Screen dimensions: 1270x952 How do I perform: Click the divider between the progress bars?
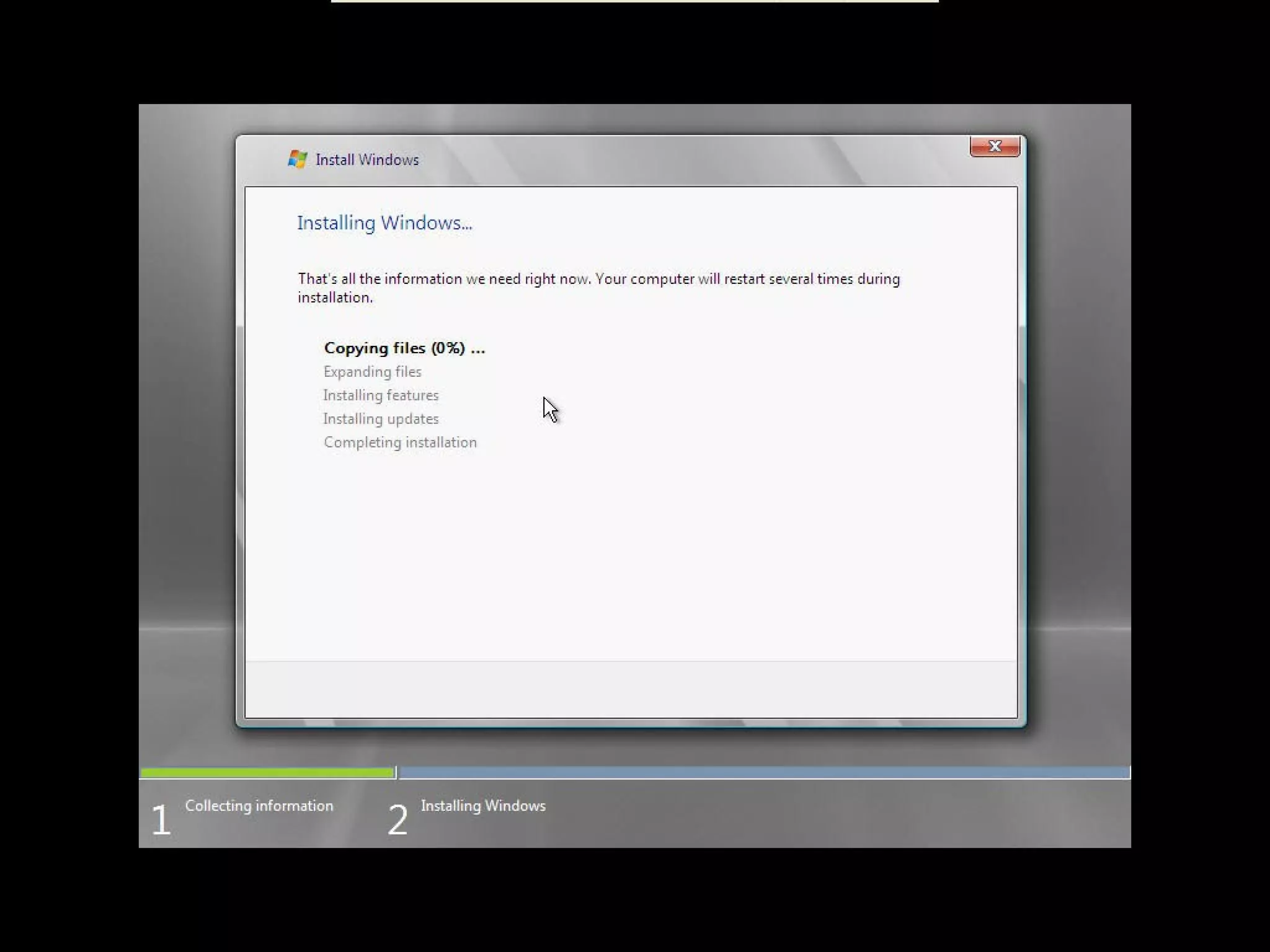pos(396,772)
